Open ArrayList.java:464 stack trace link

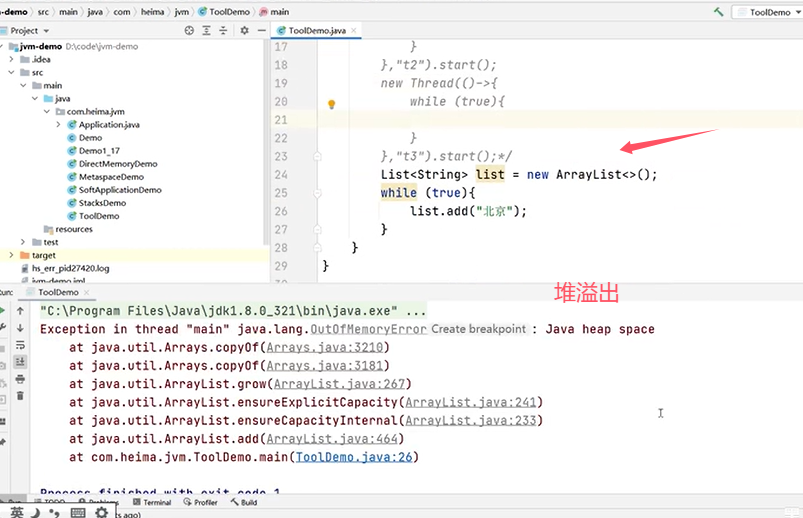(332, 439)
